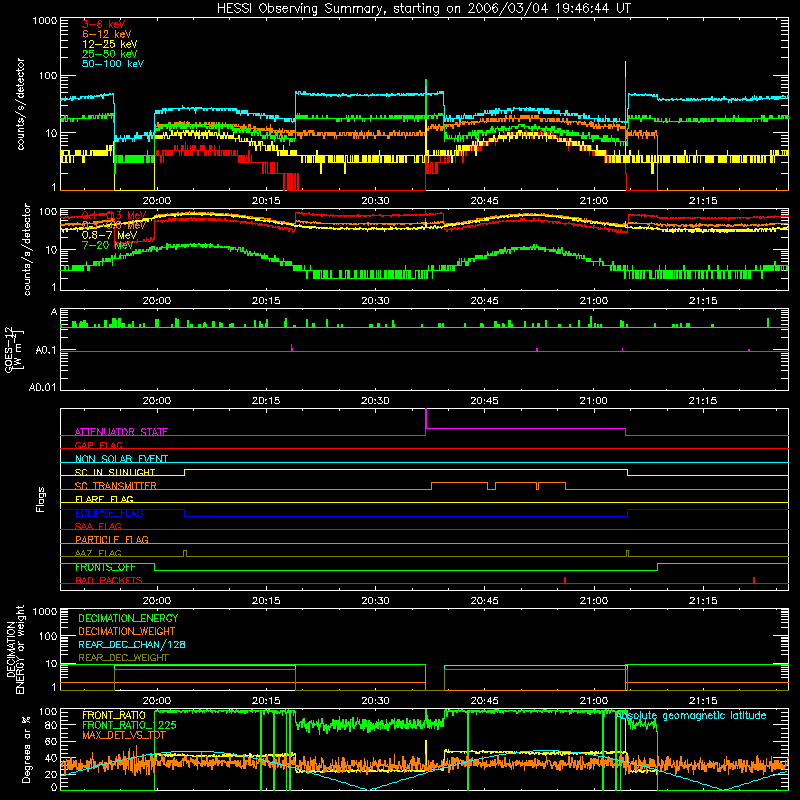This screenshot has height=800, width=800.
Task: Click the A0.01 tick label on GOES panel
Action: click(43, 387)
